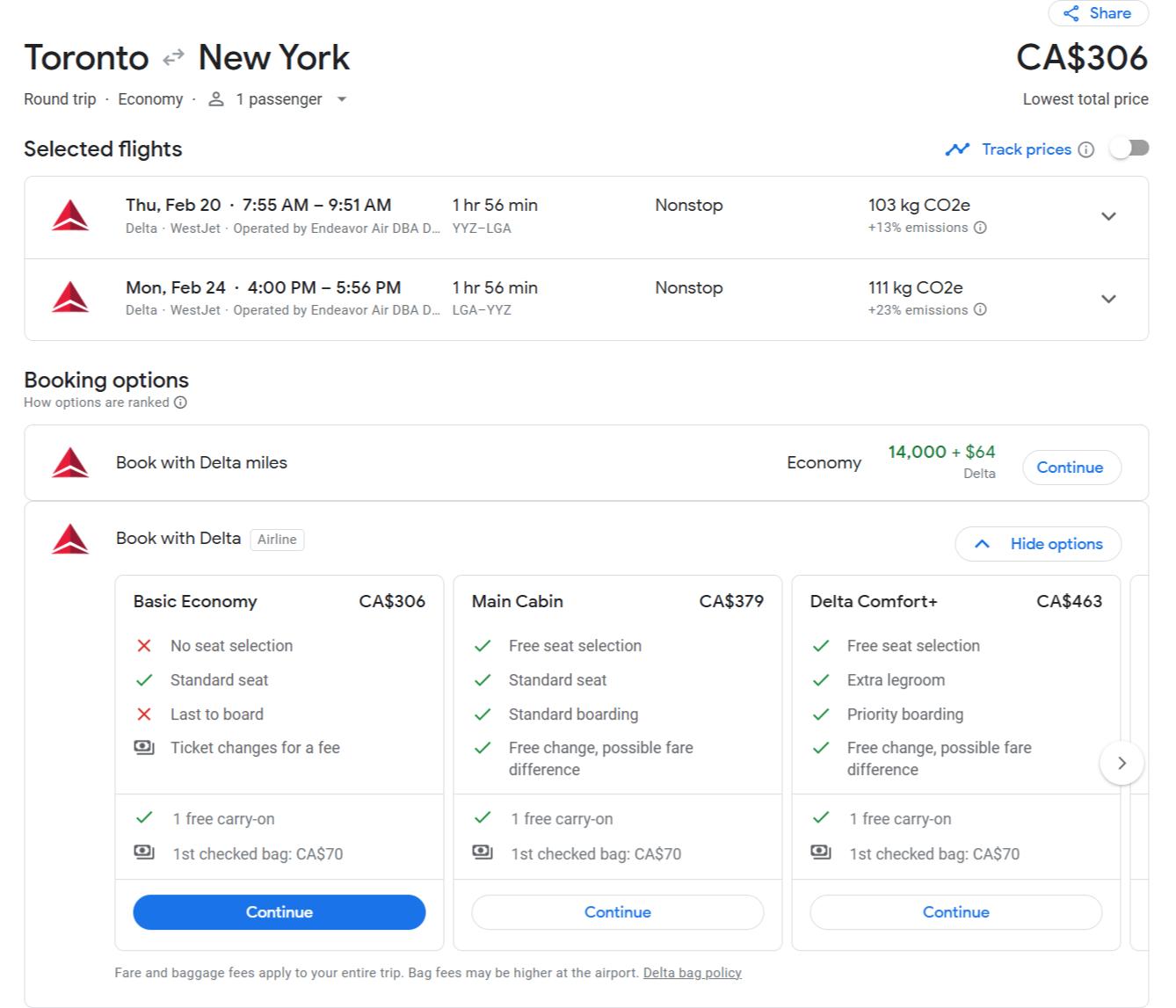Open the Delta bag policy link

[692, 973]
